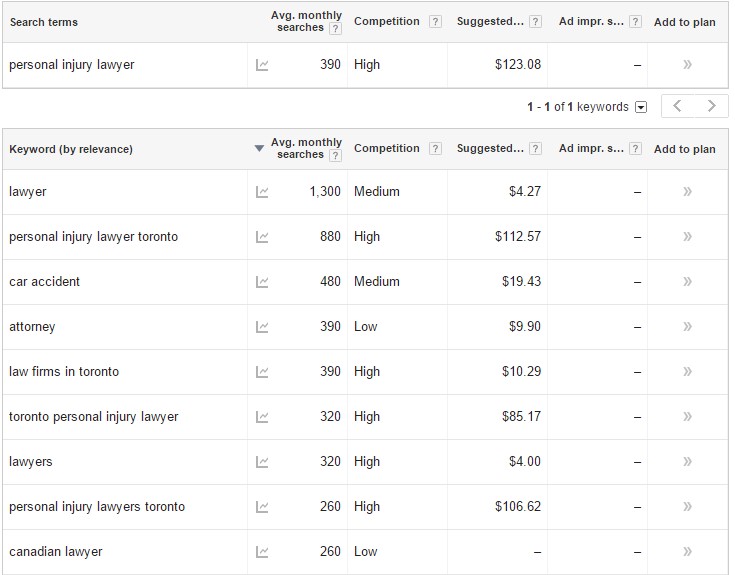The height and width of the screenshot is (575, 735).
Task: Click the 880 monthly searches value
Action: coord(330,236)
